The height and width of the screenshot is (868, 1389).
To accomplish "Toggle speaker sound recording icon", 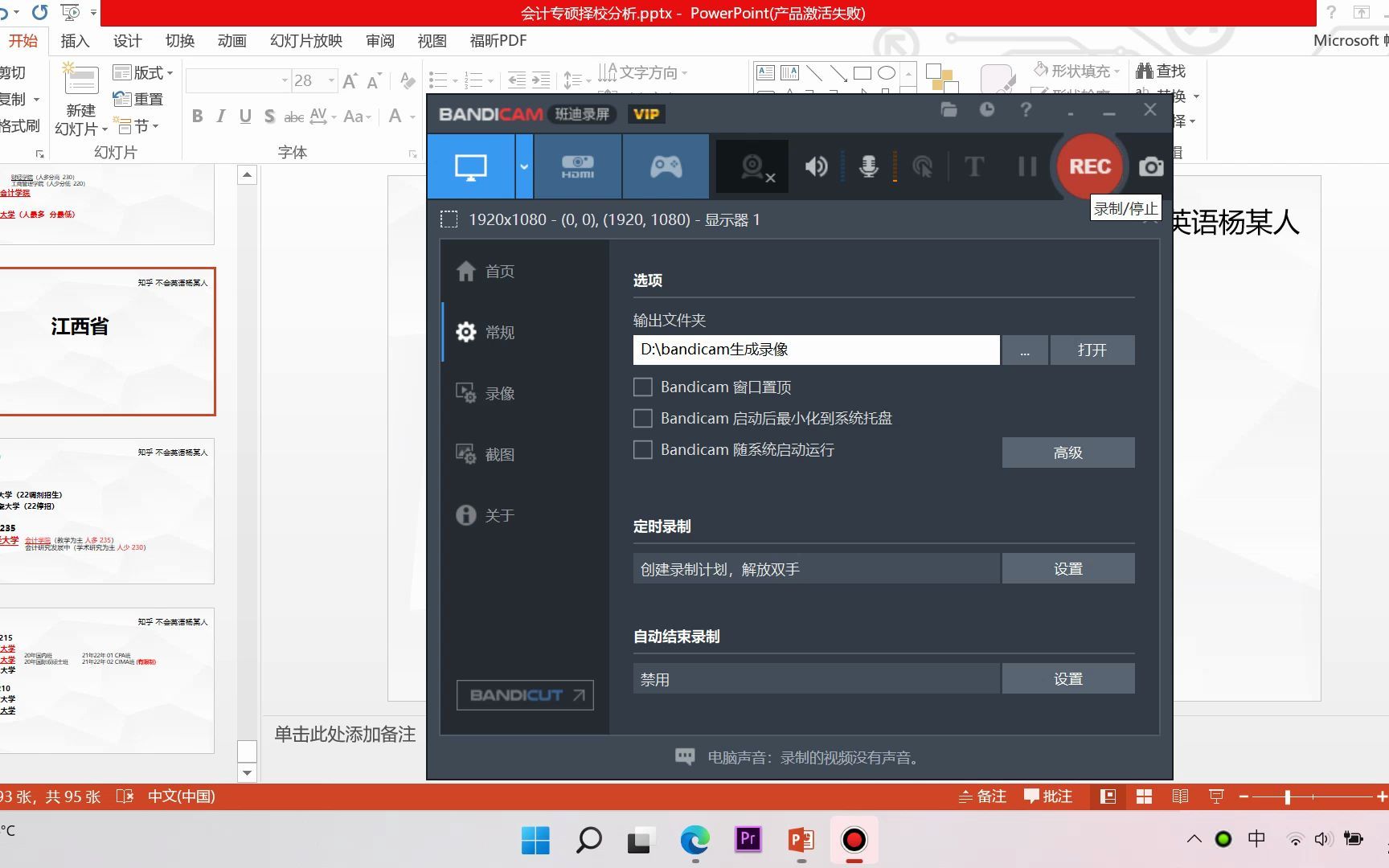I will click(x=816, y=166).
